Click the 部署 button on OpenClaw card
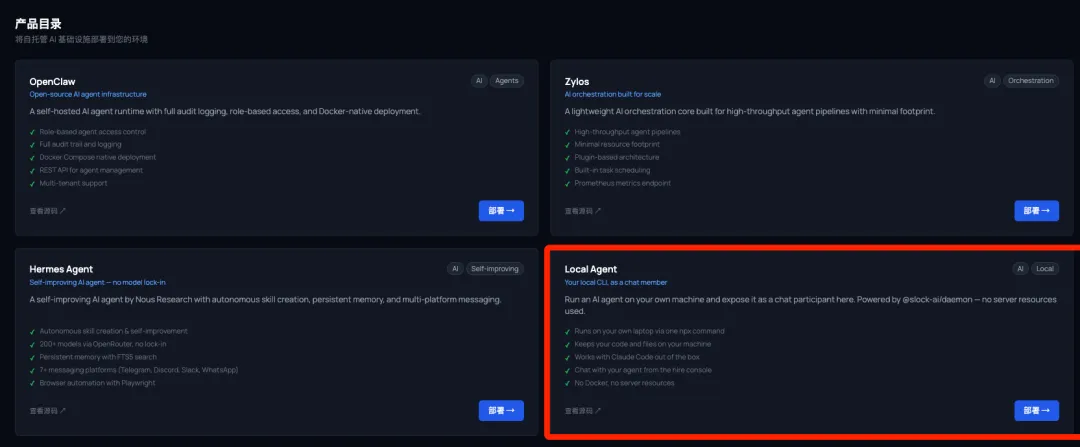 coord(501,211)
